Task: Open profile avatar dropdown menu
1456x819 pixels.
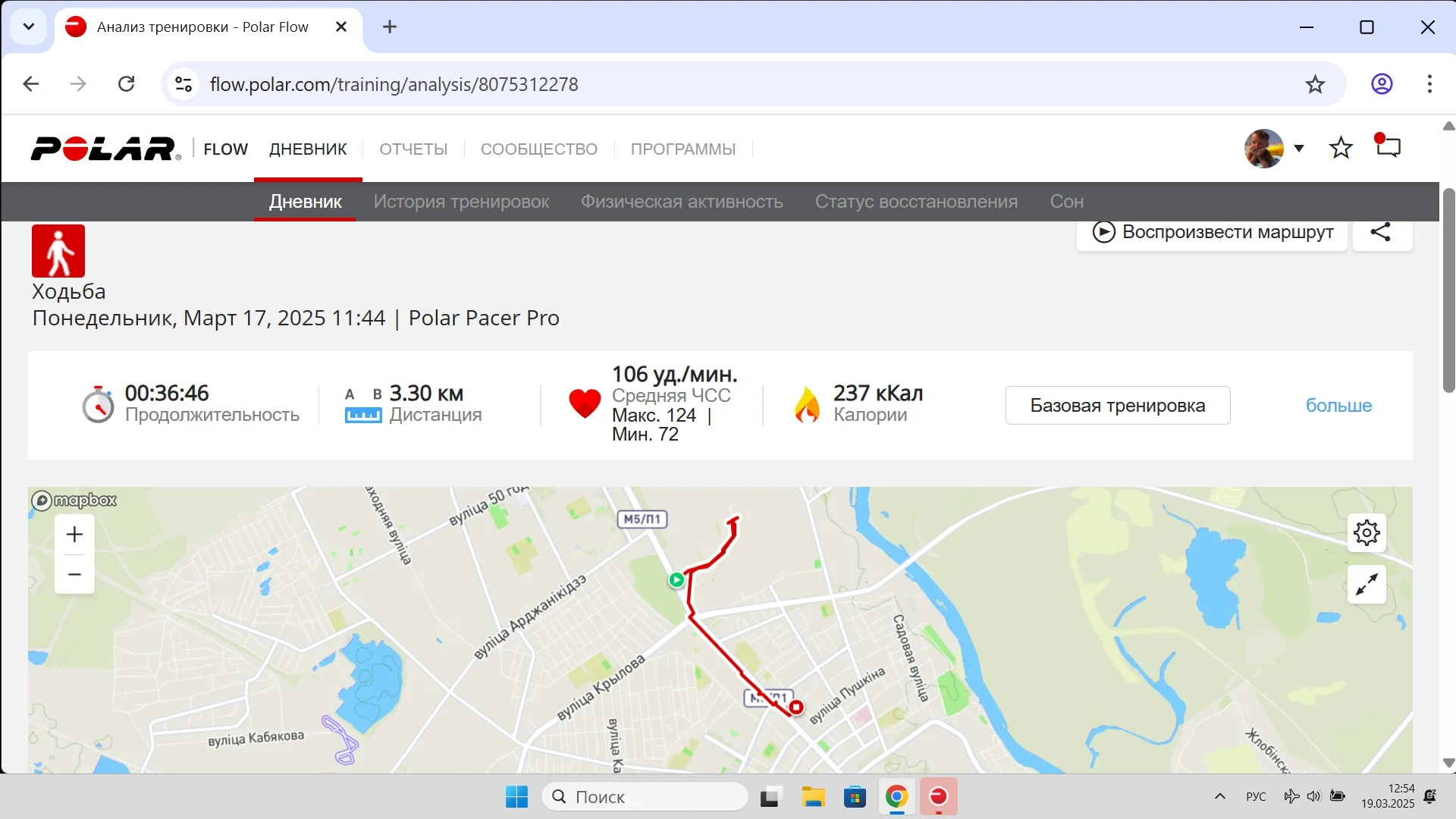Action: (1274, 149)
